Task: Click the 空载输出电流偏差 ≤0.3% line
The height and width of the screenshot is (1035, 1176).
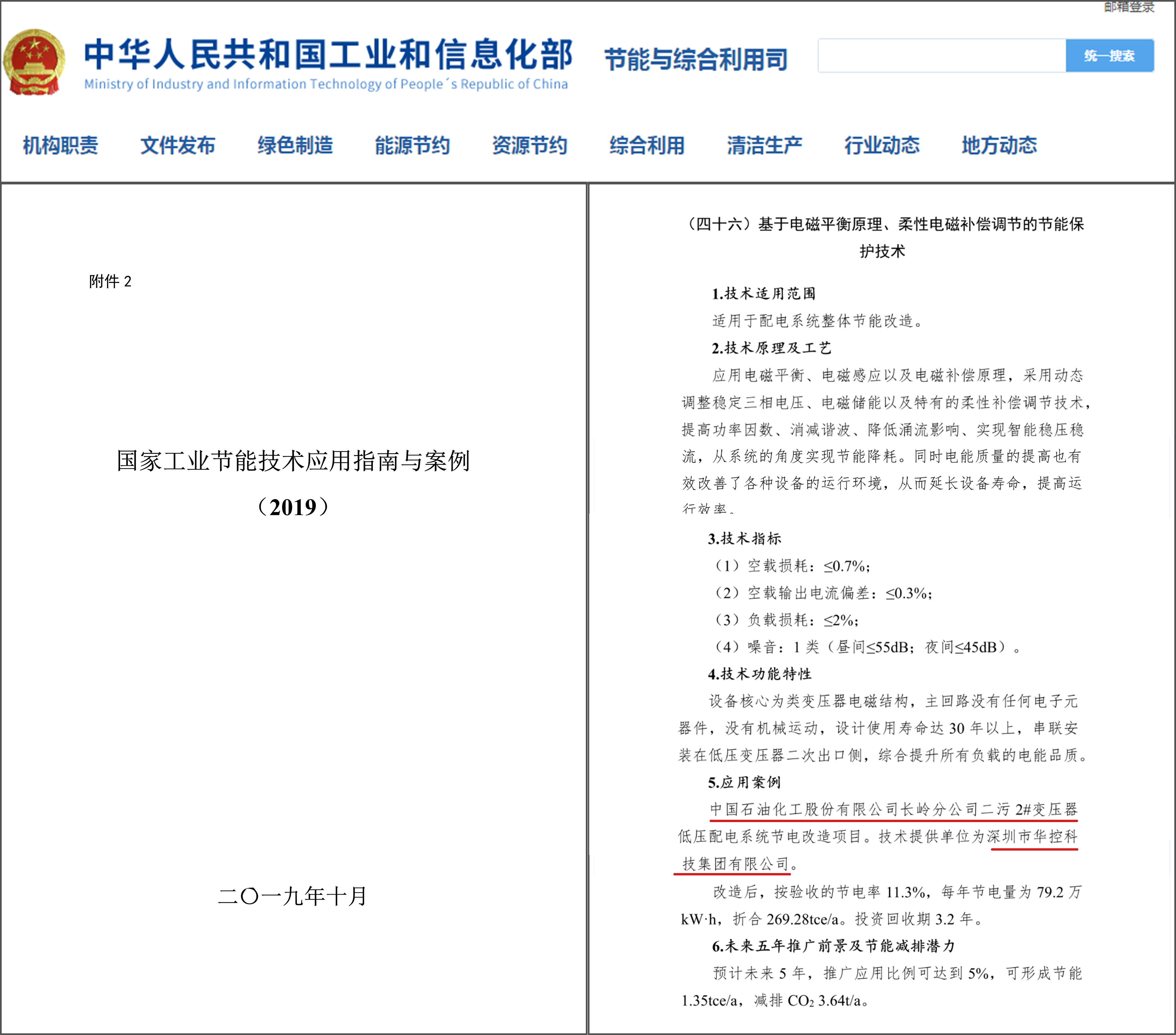Action: 822,593
